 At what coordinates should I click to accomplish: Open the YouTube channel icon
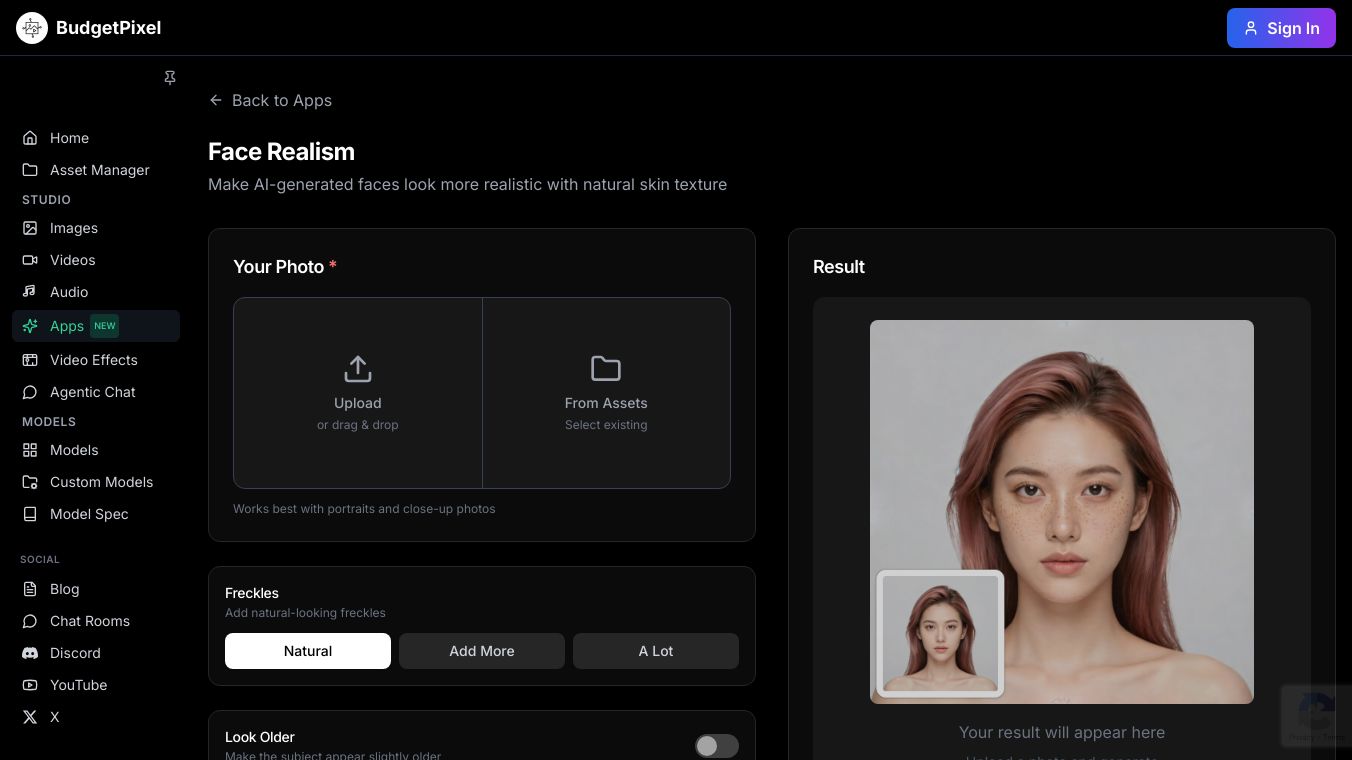coord(31,685)
